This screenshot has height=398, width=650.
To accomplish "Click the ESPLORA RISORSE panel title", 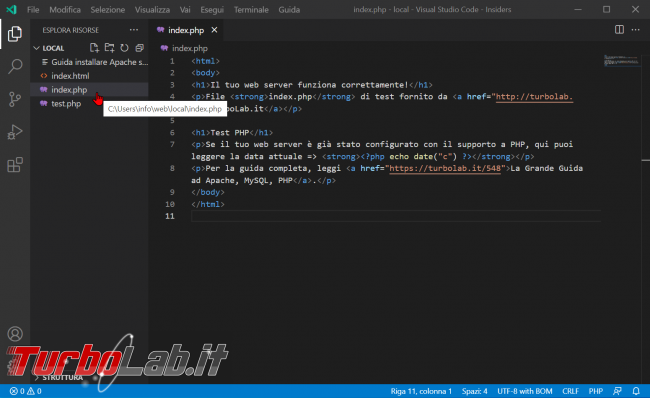I will 70,30.
